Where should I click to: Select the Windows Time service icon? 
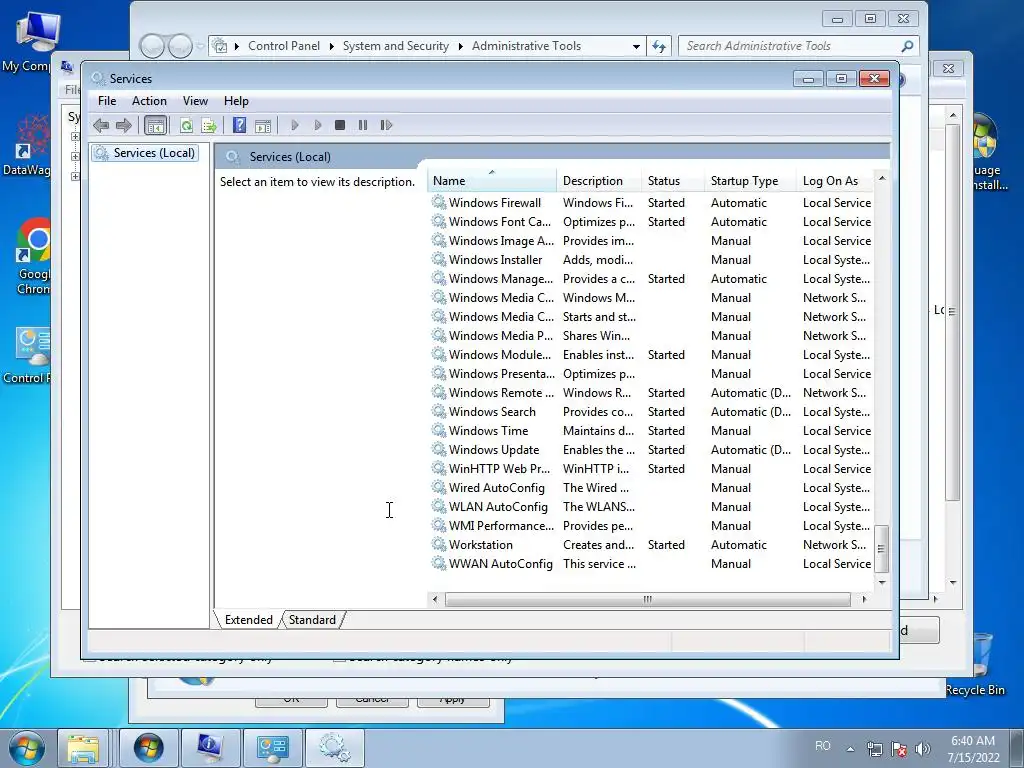click(x=439, y=430)
